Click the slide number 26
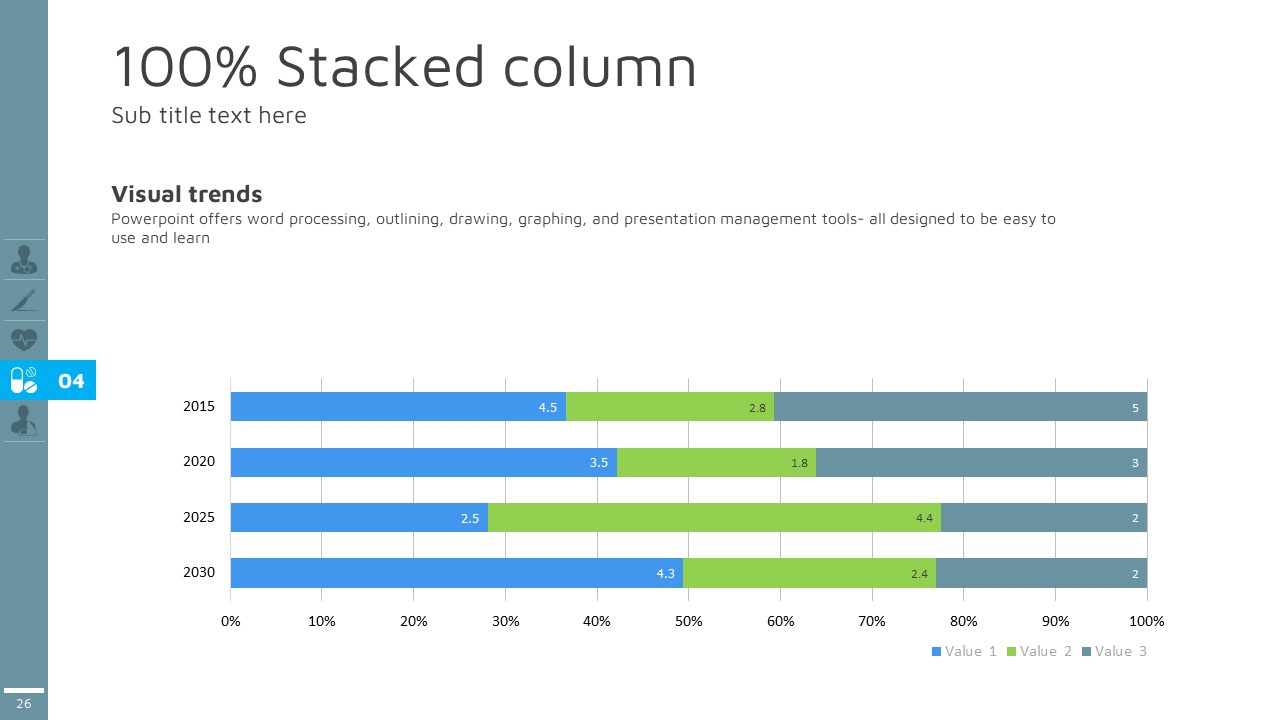Image resolution: width=1280 pixels, height=720 pixels. [24, 704]
